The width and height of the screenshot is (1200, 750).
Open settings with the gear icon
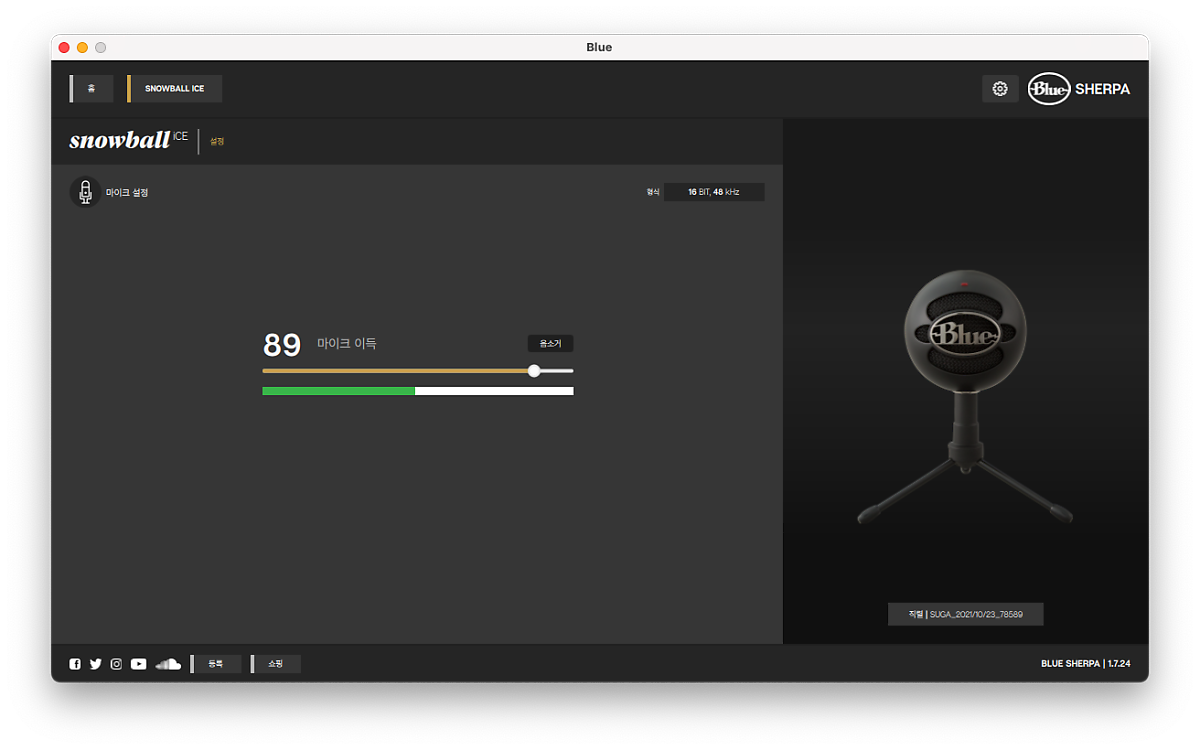coord(1000,88)
